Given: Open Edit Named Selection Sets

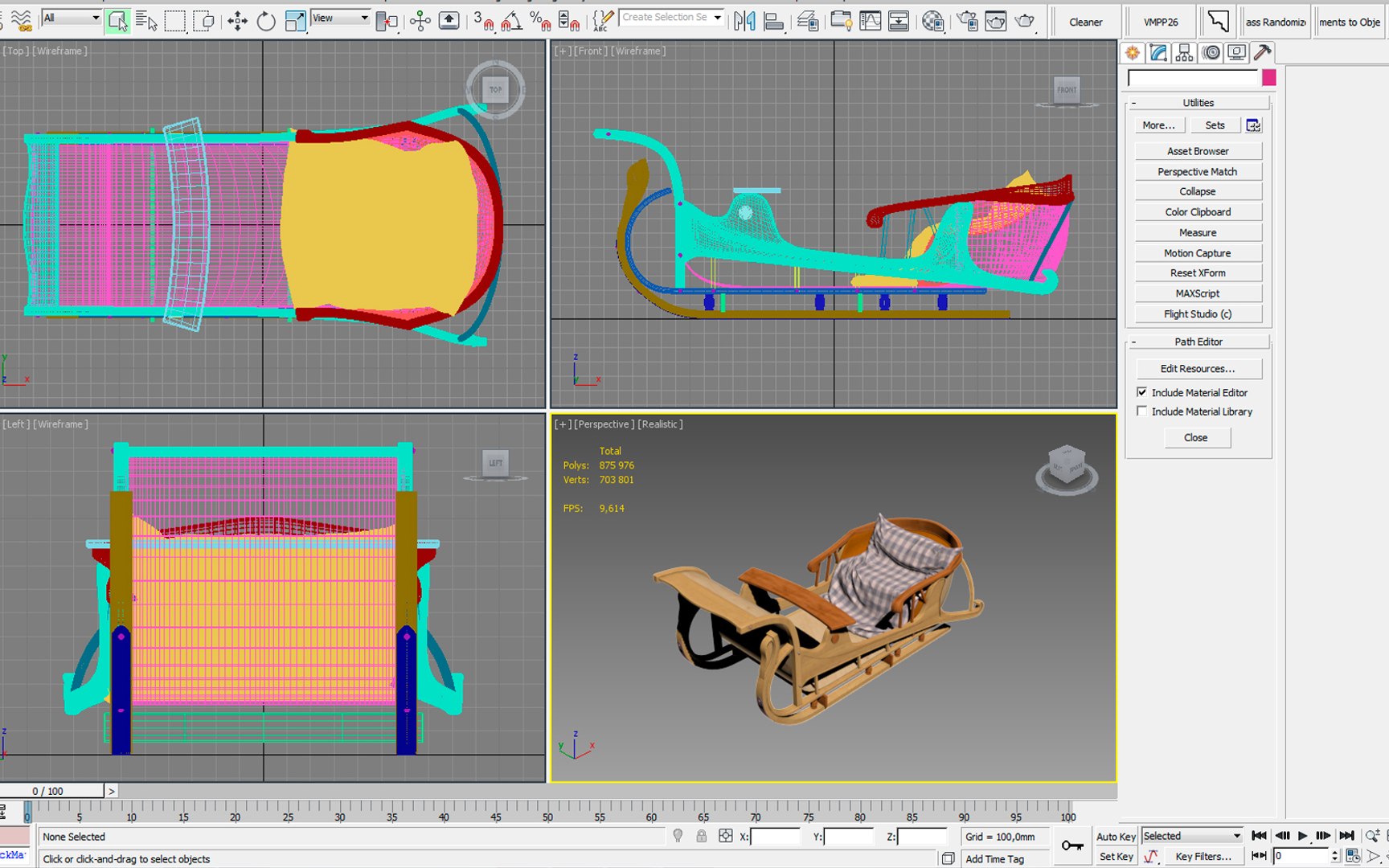Looking at the screenshot, I should point(602,21).
